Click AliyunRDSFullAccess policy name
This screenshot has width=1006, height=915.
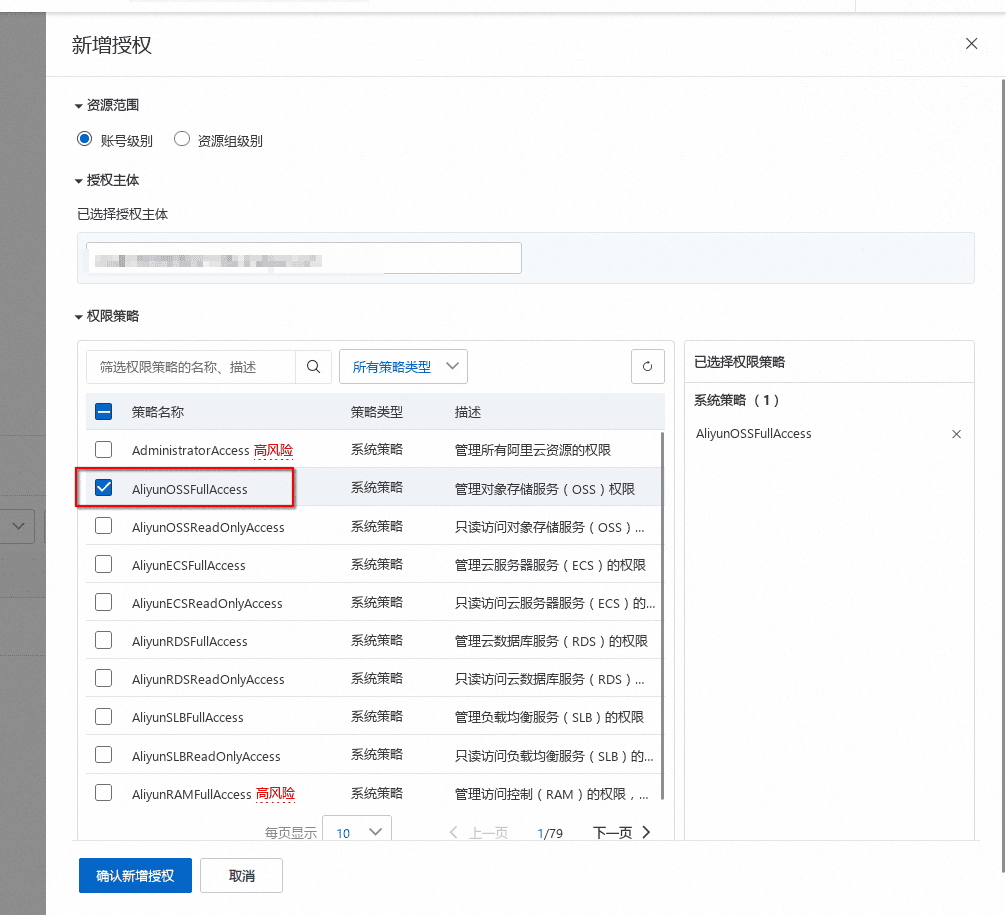189,642
